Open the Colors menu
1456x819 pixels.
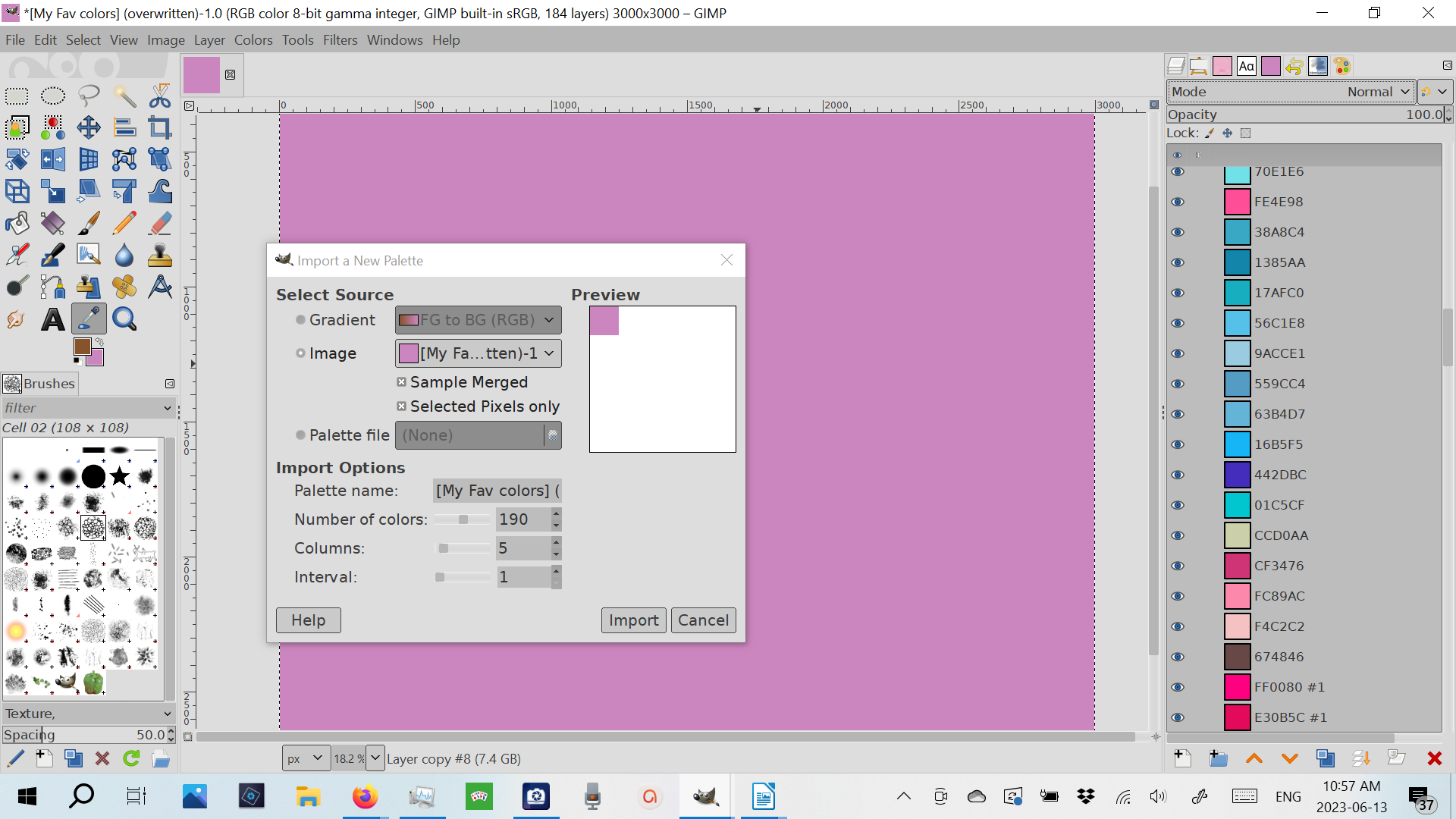(253, 40)
